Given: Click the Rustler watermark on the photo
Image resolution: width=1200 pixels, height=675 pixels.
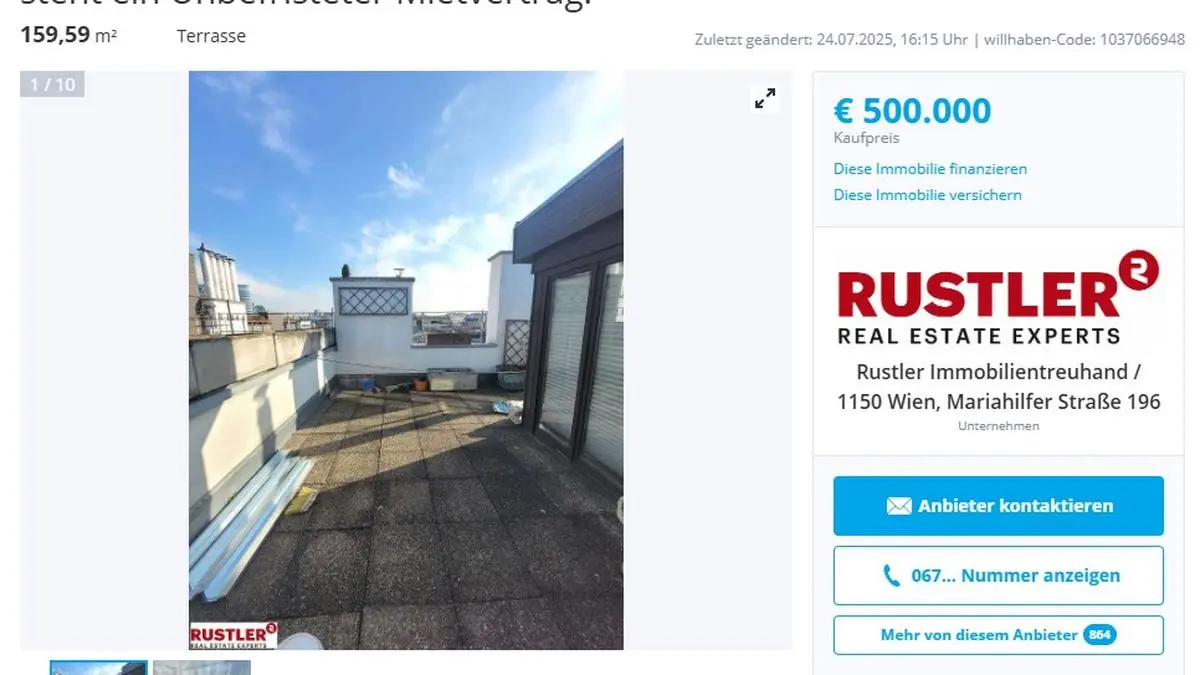Looking at the screenshot, I should pyautogui.click(x=233, y=636).
